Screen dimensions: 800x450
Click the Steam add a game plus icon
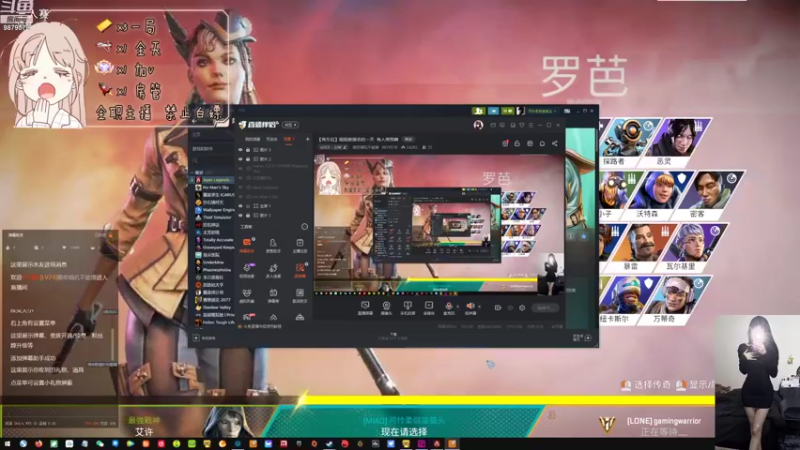click(196, 338)
